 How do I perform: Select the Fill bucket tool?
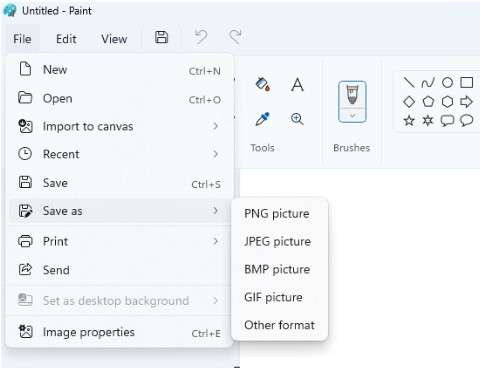[x=263, y=84]
